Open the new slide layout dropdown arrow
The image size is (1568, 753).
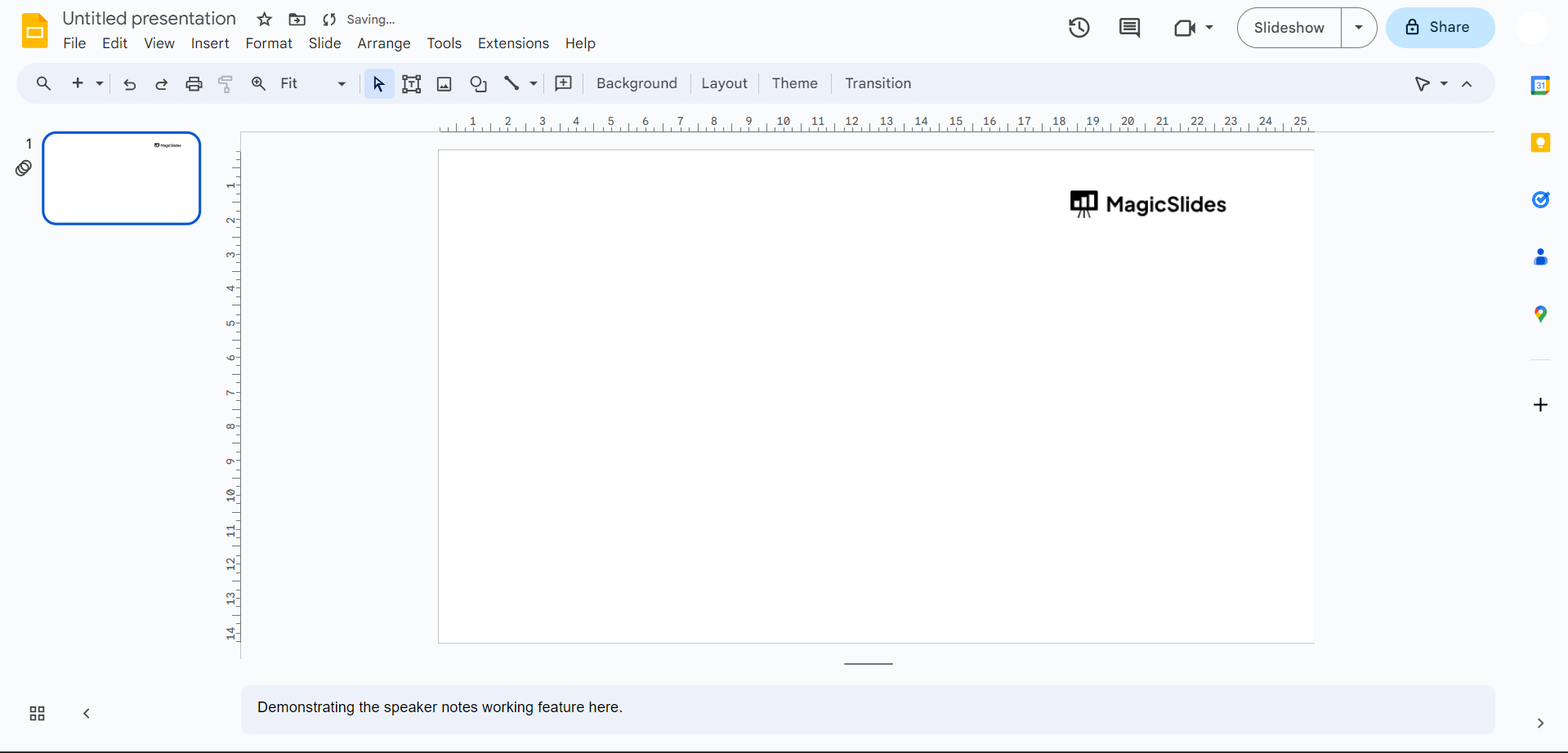coord(100,83)
